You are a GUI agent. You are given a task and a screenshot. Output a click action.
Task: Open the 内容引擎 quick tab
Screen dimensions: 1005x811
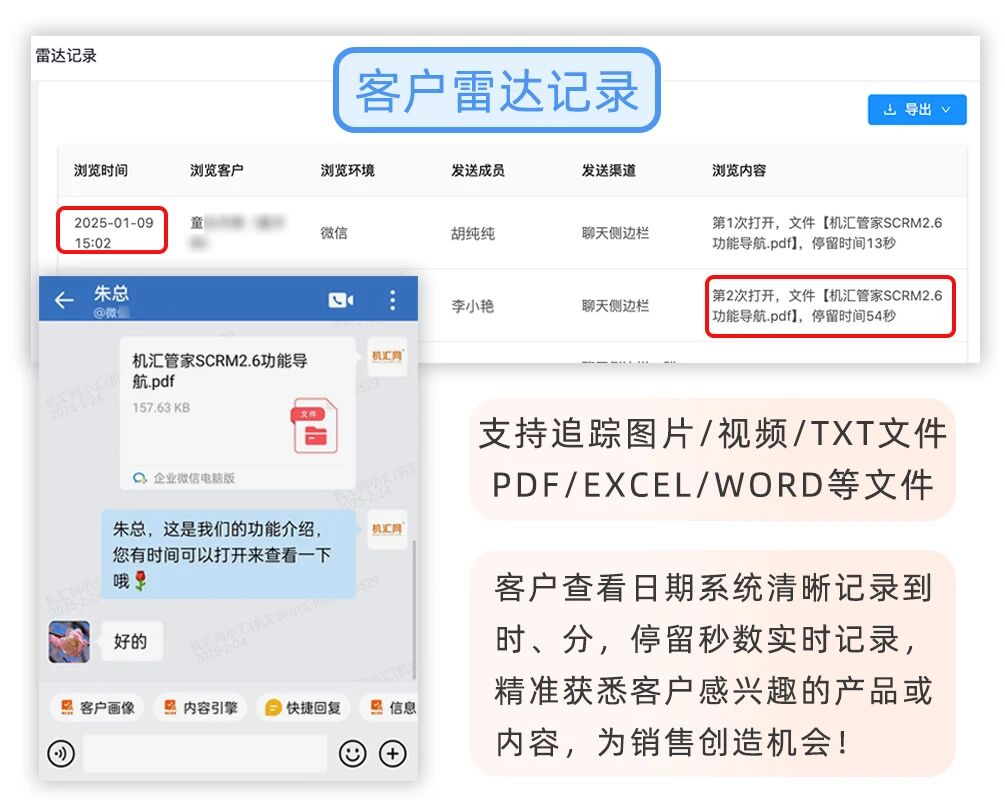pyautogui.click(x=200, y=707)
